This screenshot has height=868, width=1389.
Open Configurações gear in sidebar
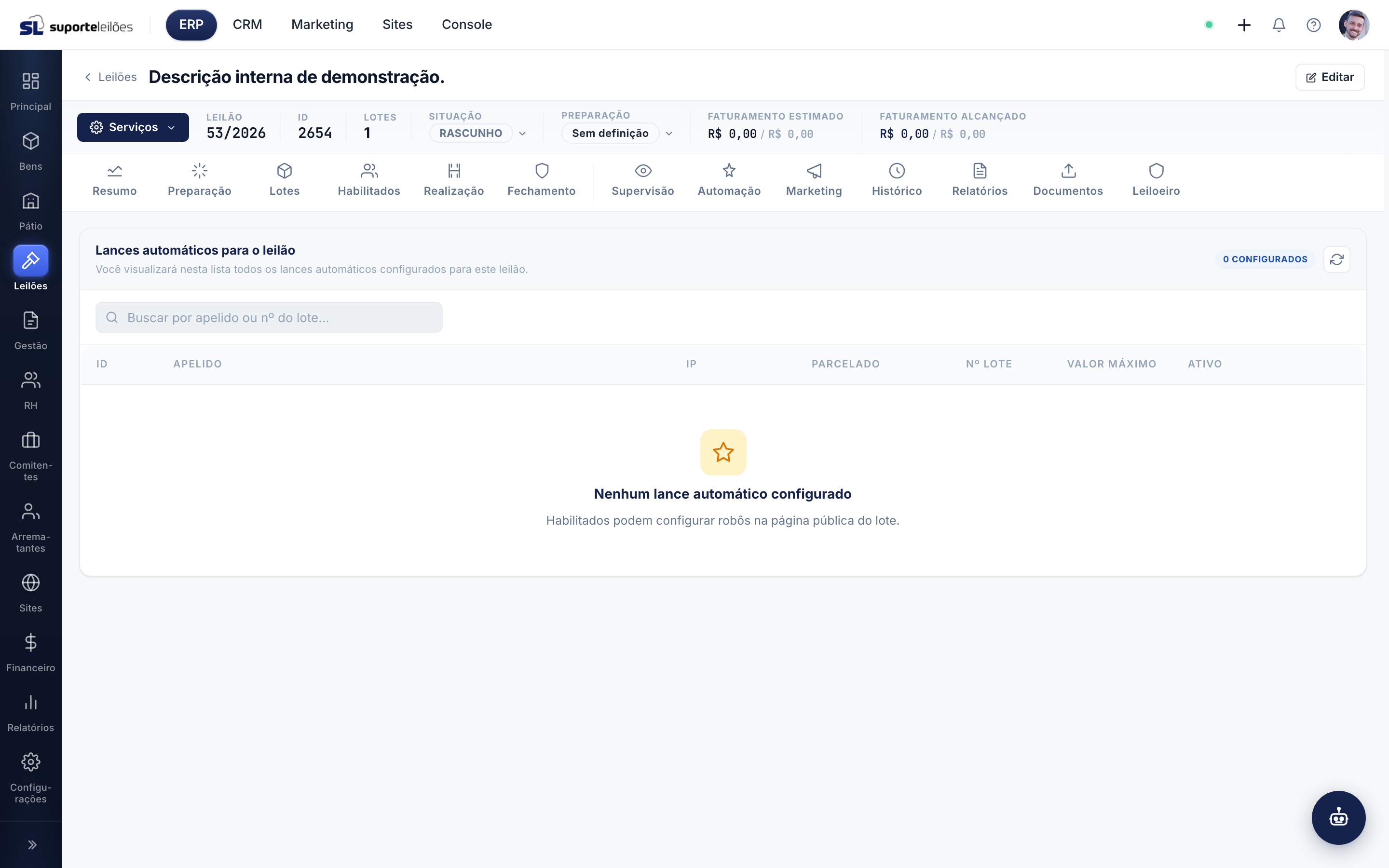coord(30,762)
